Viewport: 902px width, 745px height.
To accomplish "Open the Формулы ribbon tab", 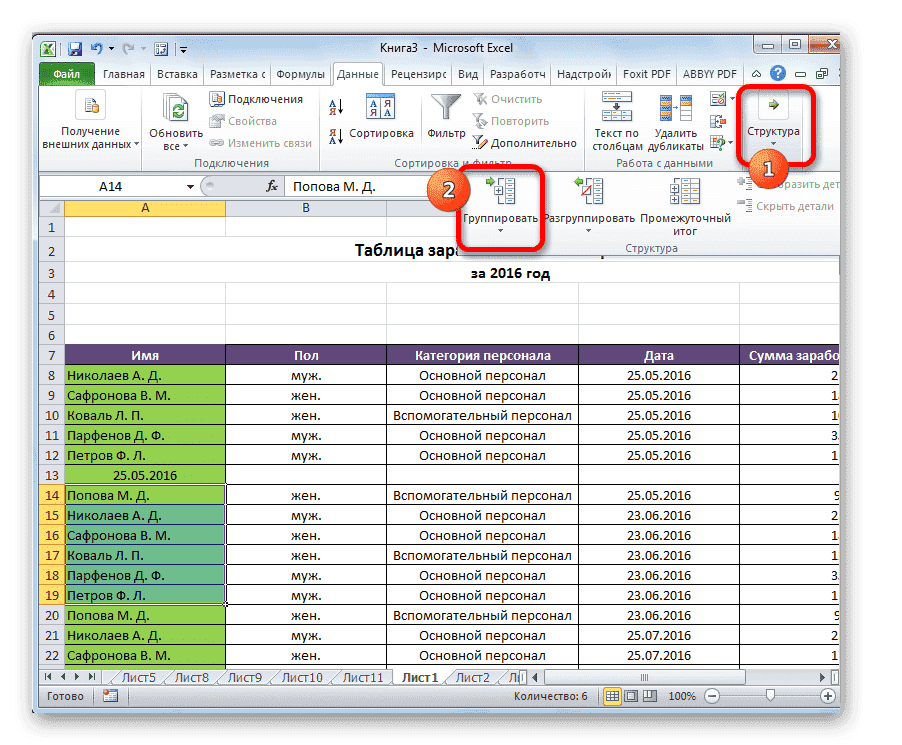I will coord(300,75).
